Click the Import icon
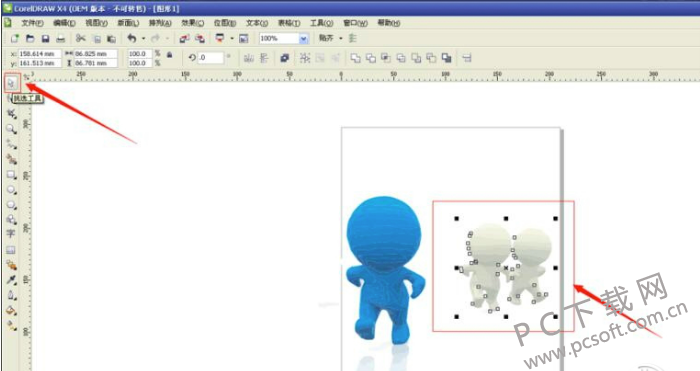This screenshot has width=700, height=371. point(184,39)
